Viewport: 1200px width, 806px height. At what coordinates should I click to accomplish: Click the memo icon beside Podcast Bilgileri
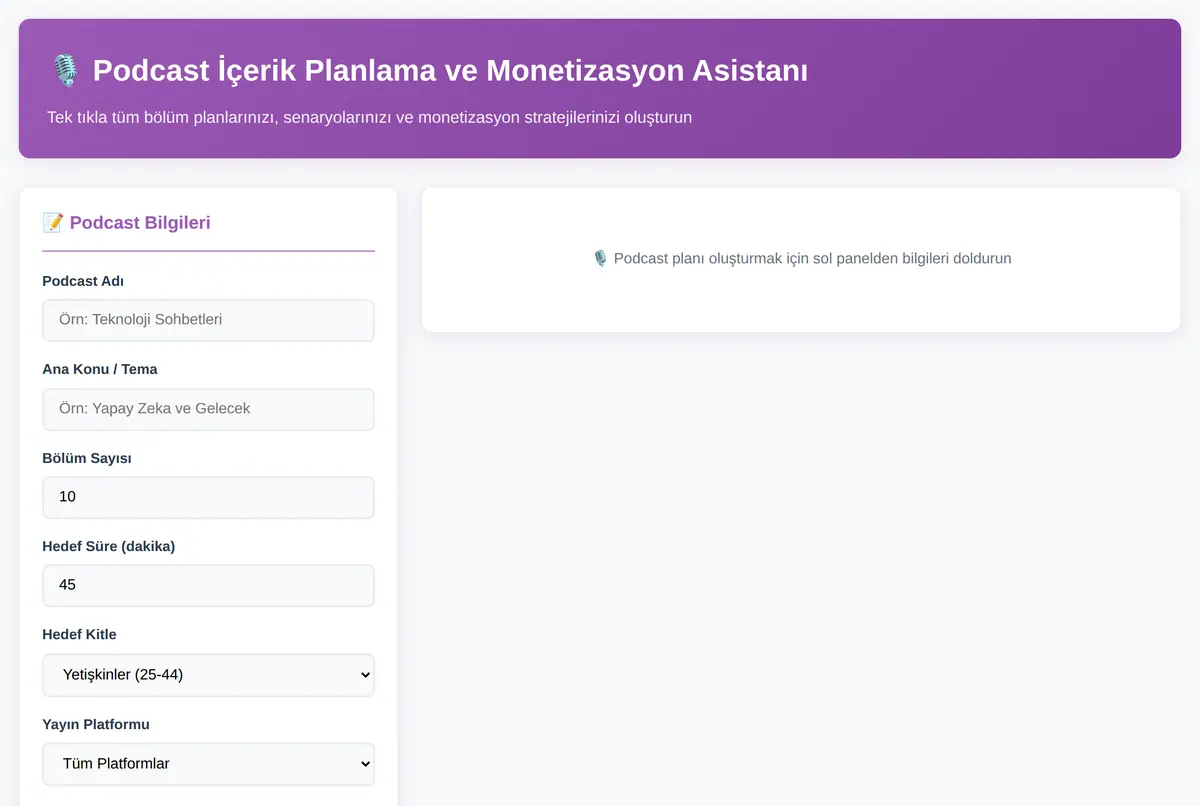coord(53,222)
